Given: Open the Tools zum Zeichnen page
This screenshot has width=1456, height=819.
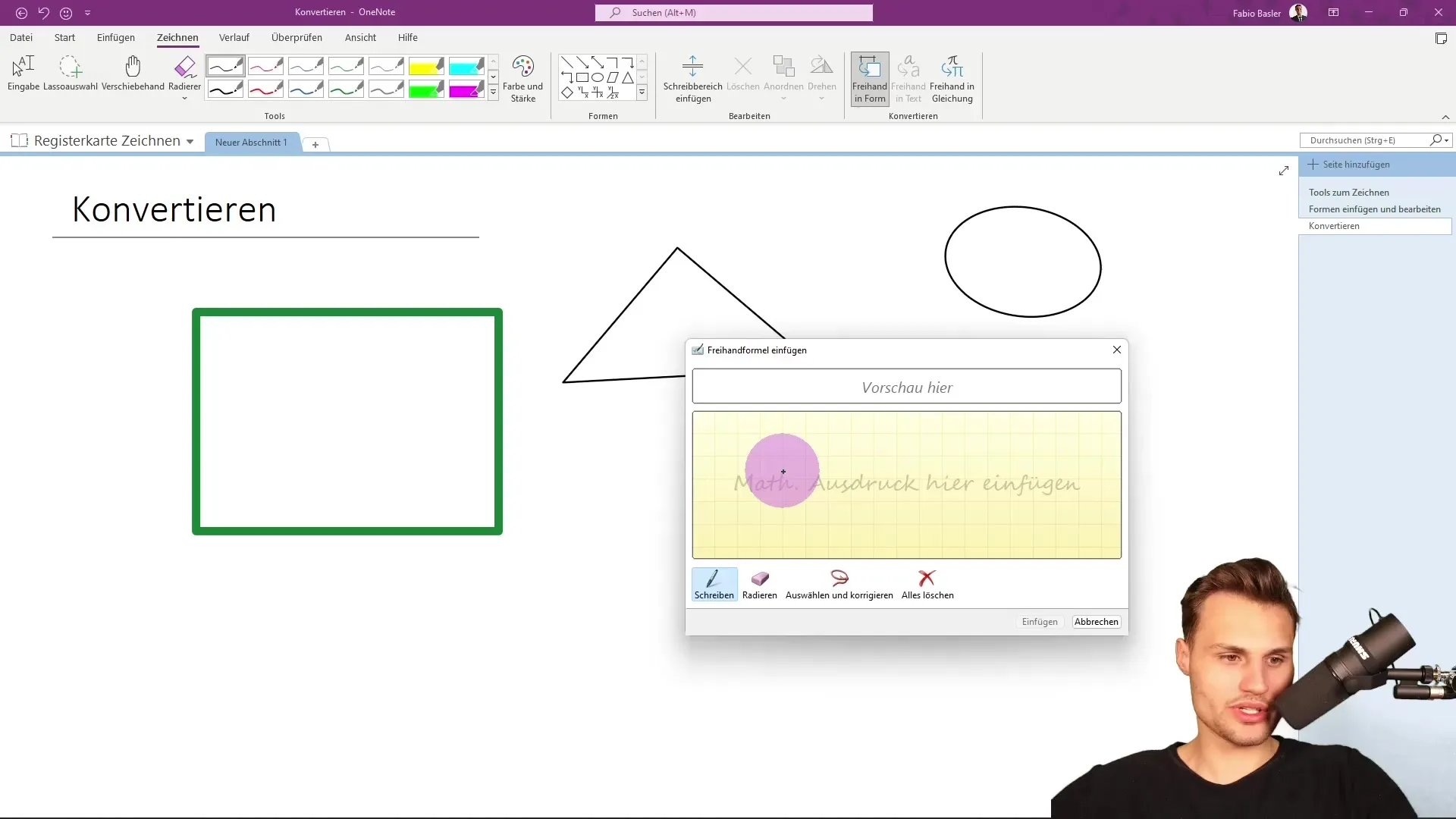Looking at the screenshot, I should [1348, 193].
